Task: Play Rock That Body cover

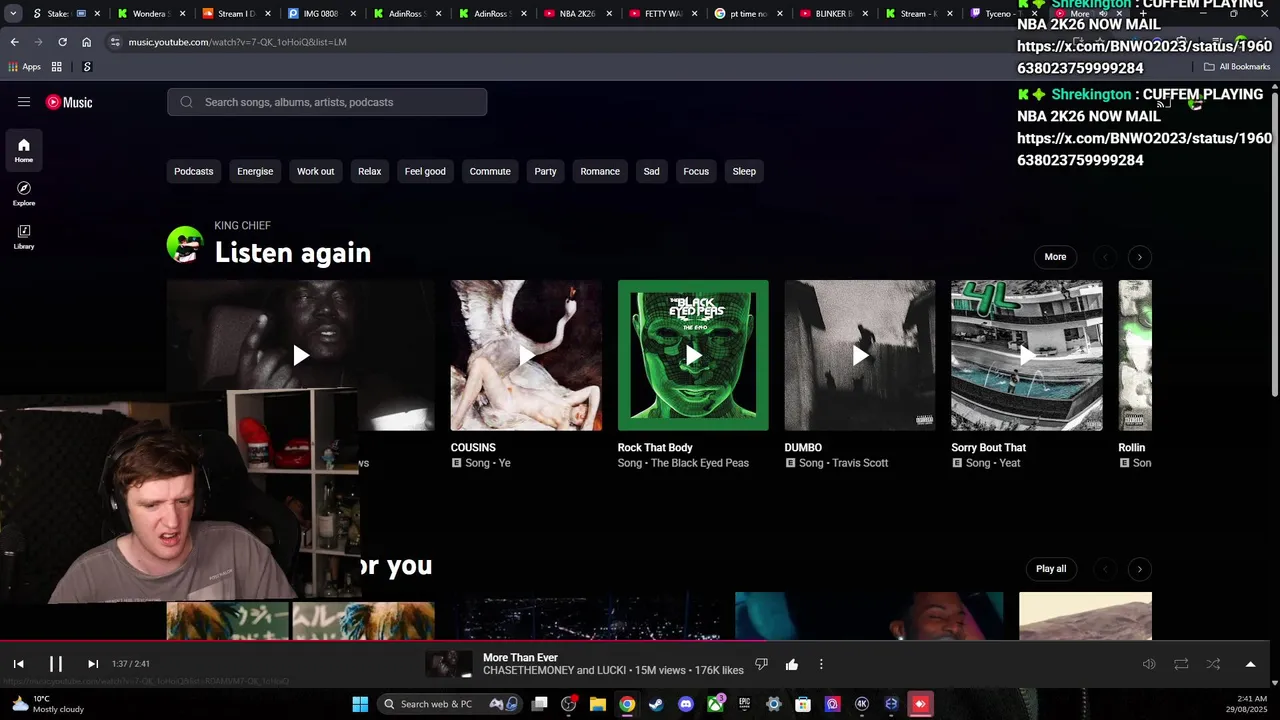Action: [693, 355]
